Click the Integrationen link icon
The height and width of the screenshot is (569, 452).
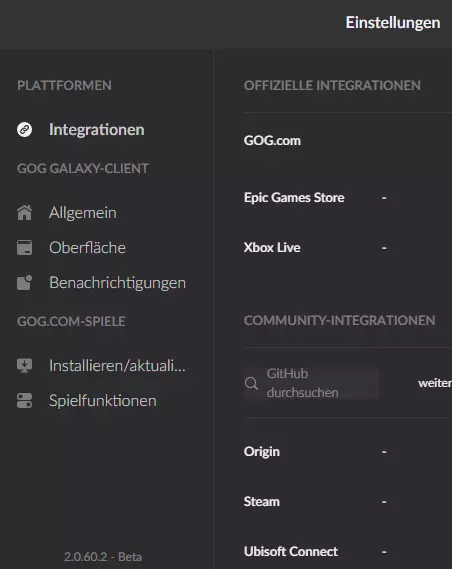pos(24,130)
